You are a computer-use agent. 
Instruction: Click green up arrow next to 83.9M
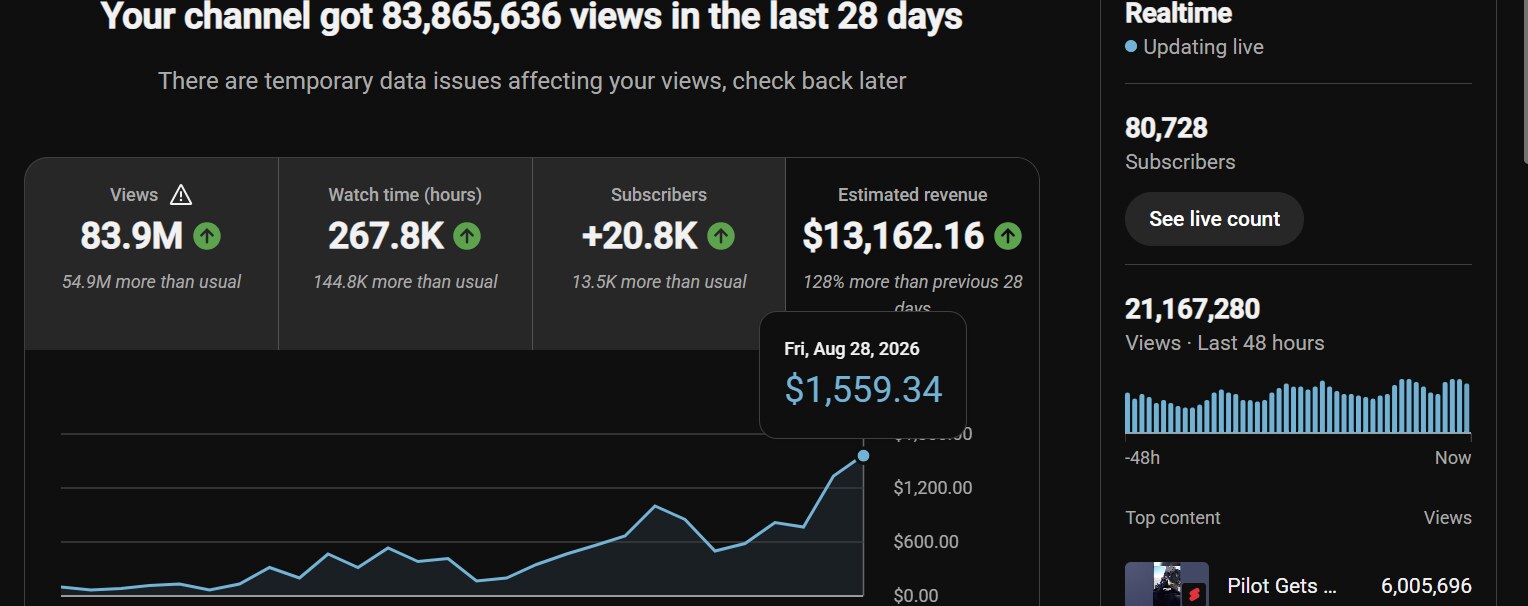(x=207, y=236)
